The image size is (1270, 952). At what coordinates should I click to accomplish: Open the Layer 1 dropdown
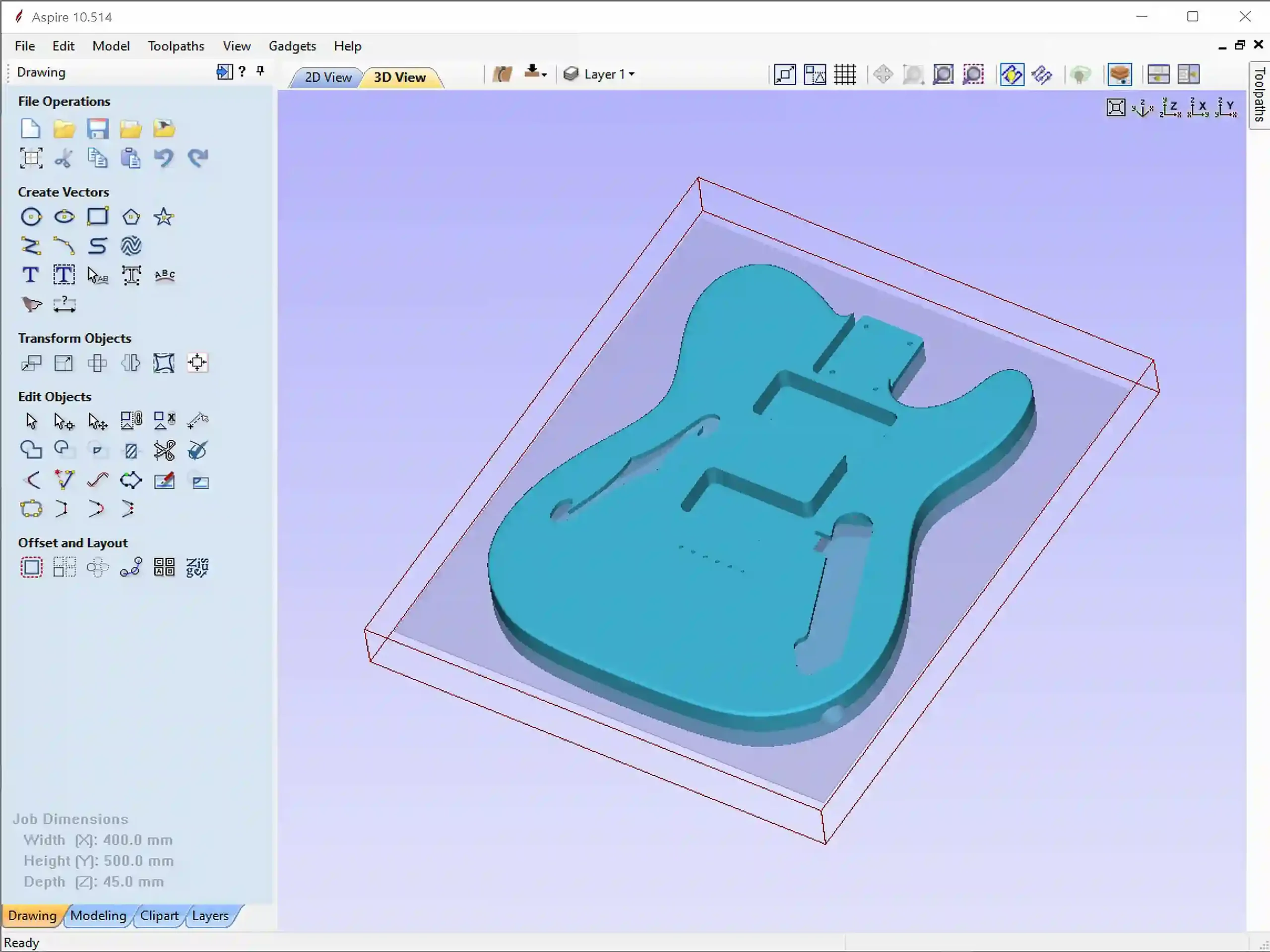599,74
